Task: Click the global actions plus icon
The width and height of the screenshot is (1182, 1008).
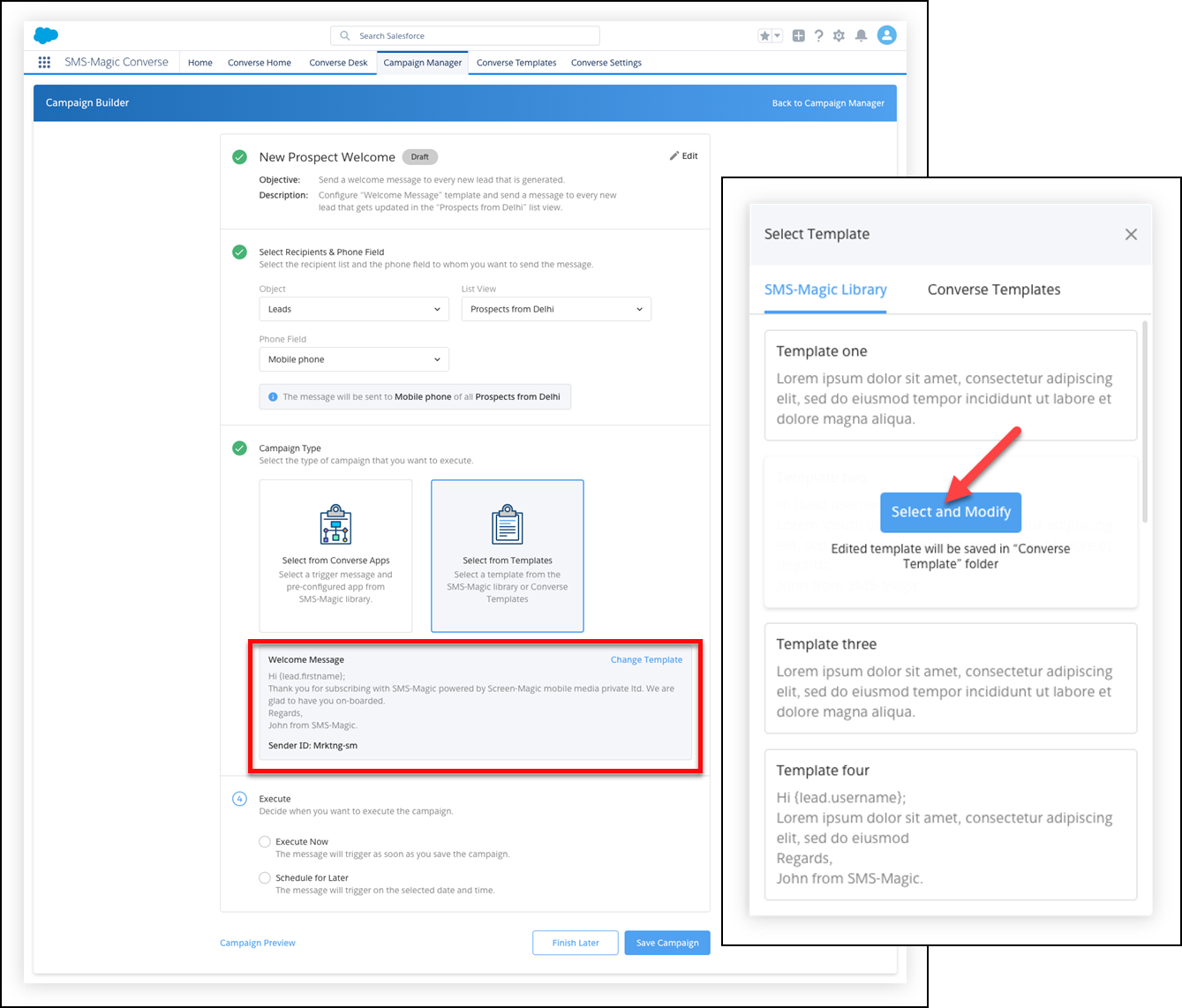Action: [798, 36]
